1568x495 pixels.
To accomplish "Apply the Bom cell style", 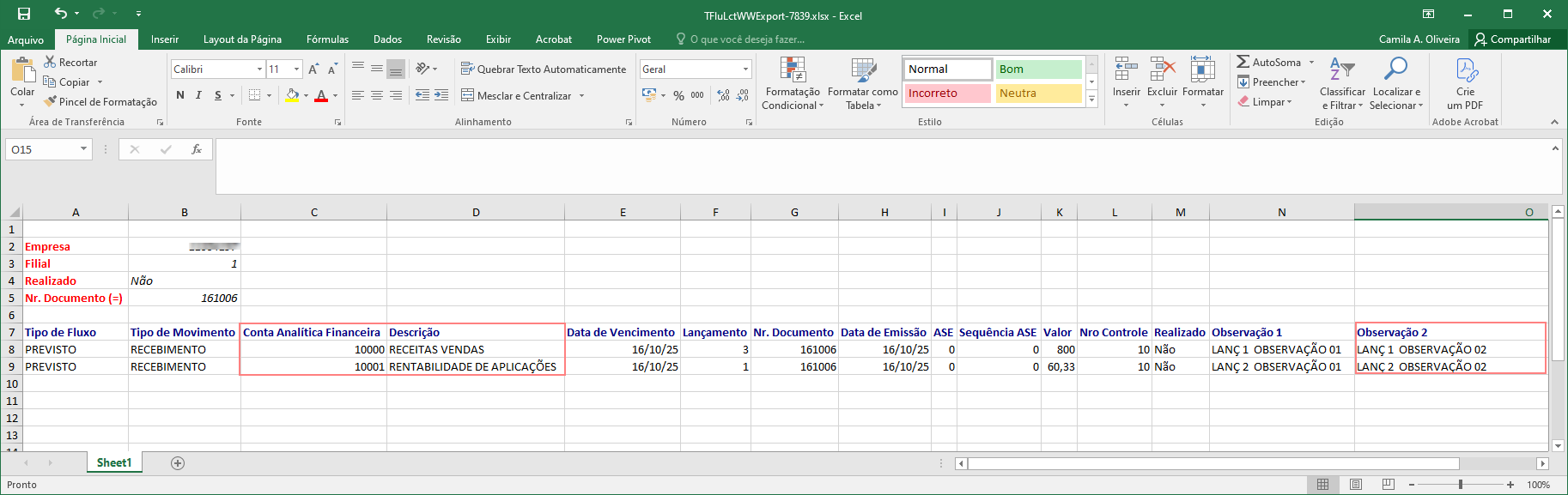I will [1038, 69].
